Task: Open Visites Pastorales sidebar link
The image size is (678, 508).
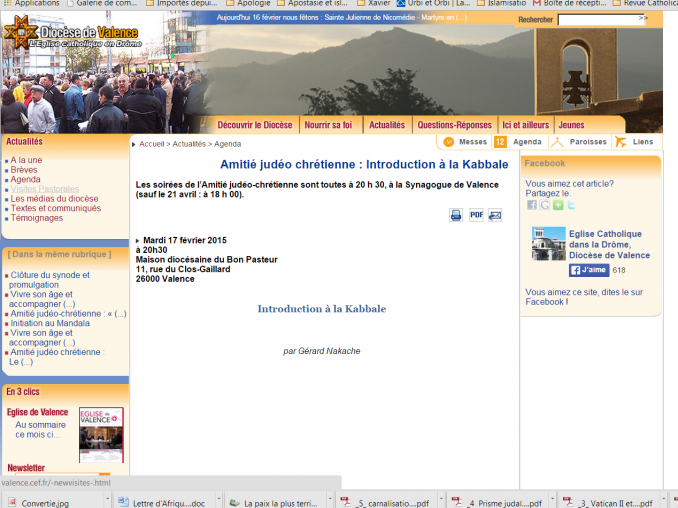Action: pos(45,189)
